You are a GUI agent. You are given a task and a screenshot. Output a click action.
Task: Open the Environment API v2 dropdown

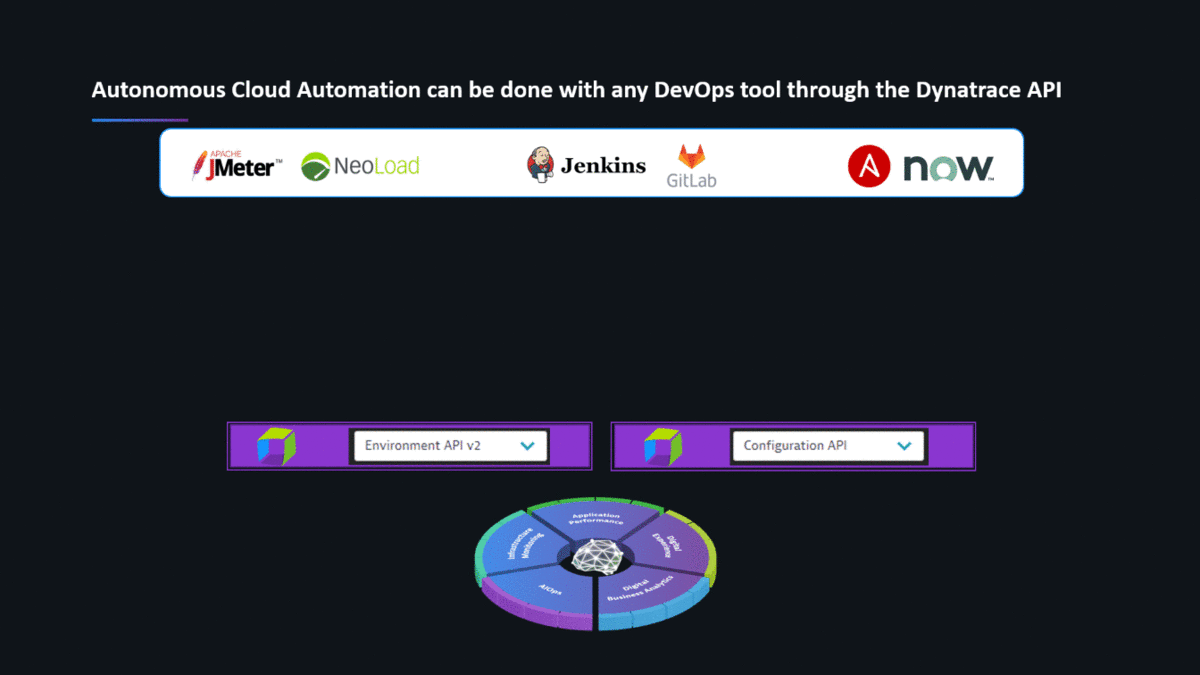[450, 446]
